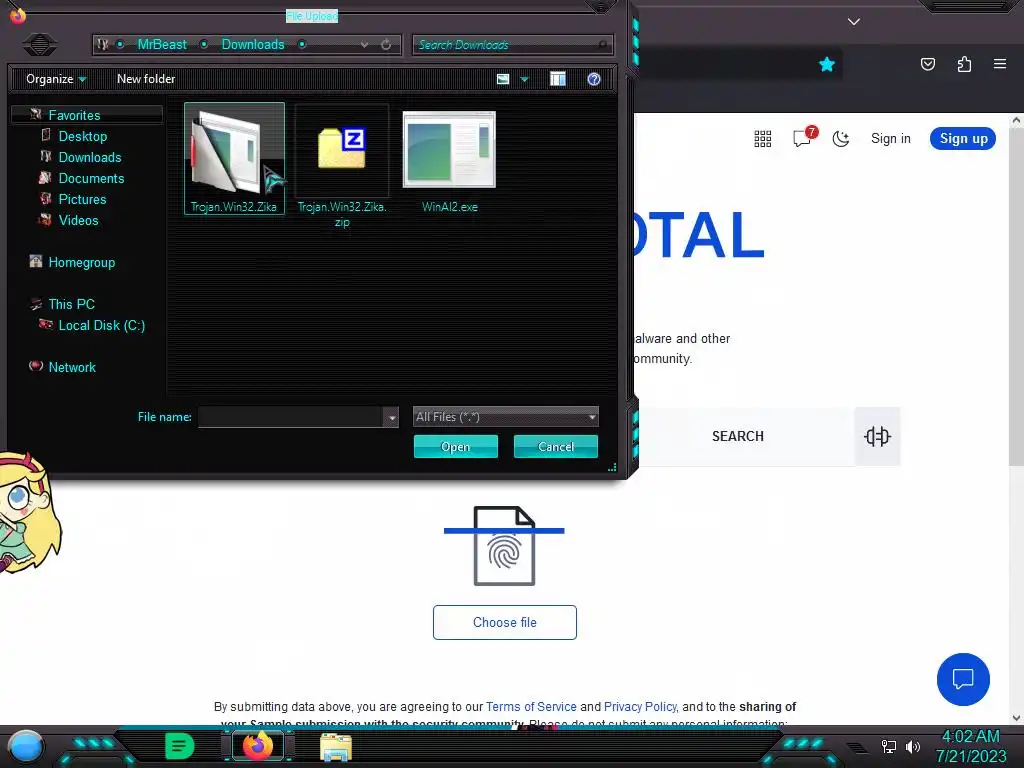This screenshot has height=768, width=1024.
Task: Open Desktop in the navigation pane
Action: click(83, 136)
